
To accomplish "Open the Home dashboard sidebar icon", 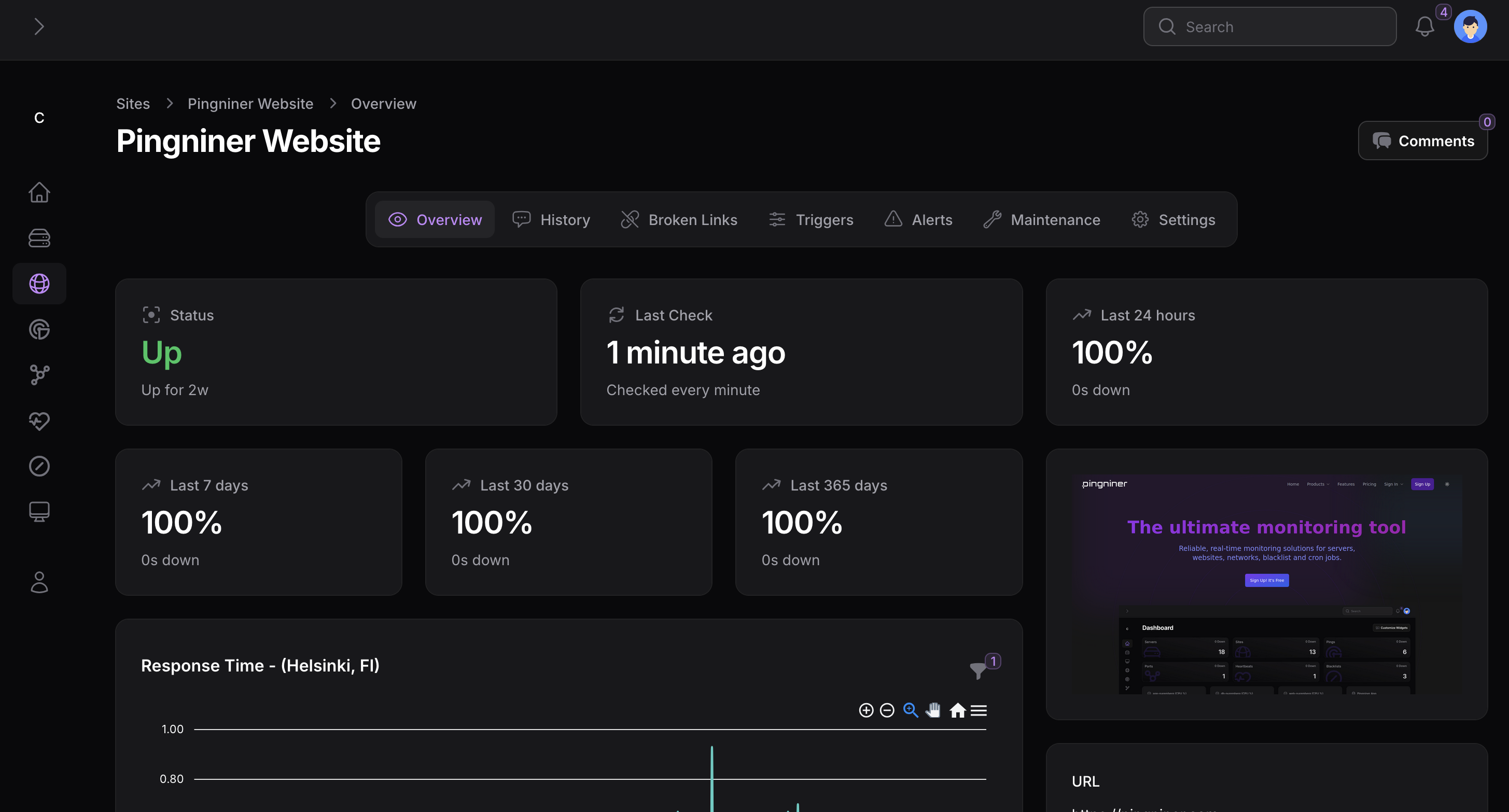I will [x=39, y=192].
